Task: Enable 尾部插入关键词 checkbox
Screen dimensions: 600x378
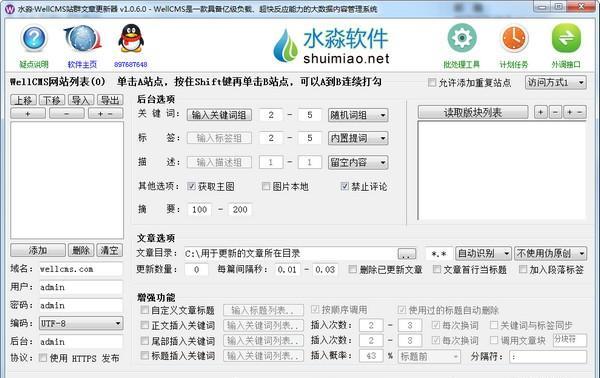Action: pos(145,341)
